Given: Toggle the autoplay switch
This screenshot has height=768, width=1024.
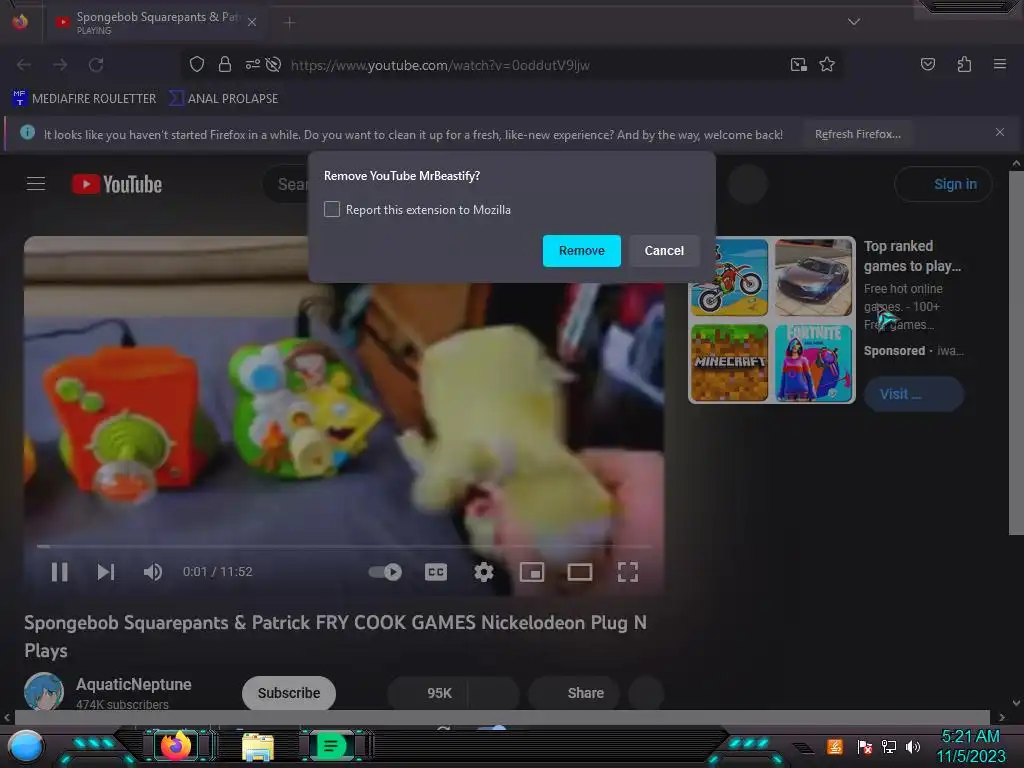Looking at the screenshot, I should (385, 572).
